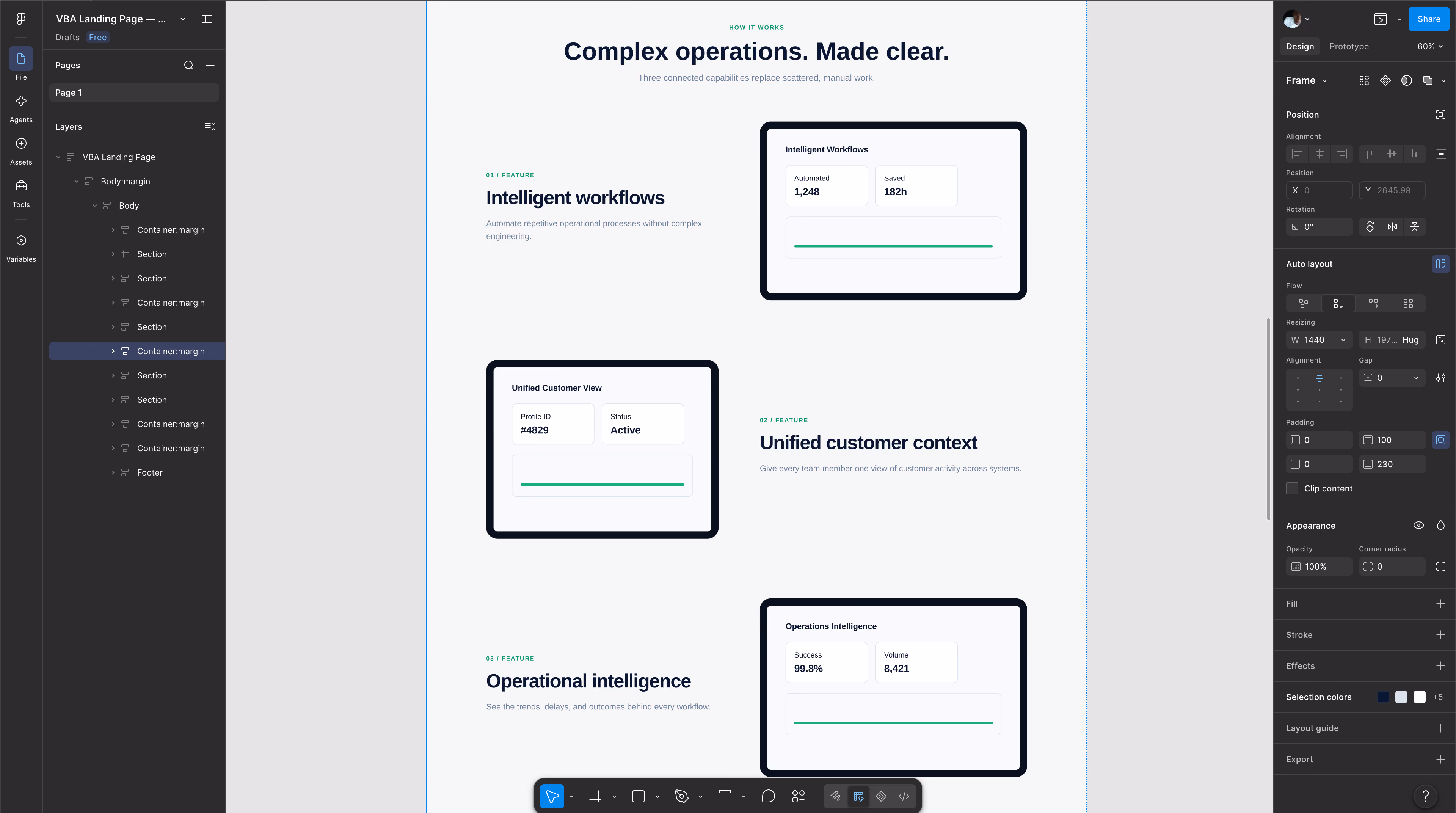Open the help question mark button
This screenshot has width=1456, height=813.
[1426, 797]
